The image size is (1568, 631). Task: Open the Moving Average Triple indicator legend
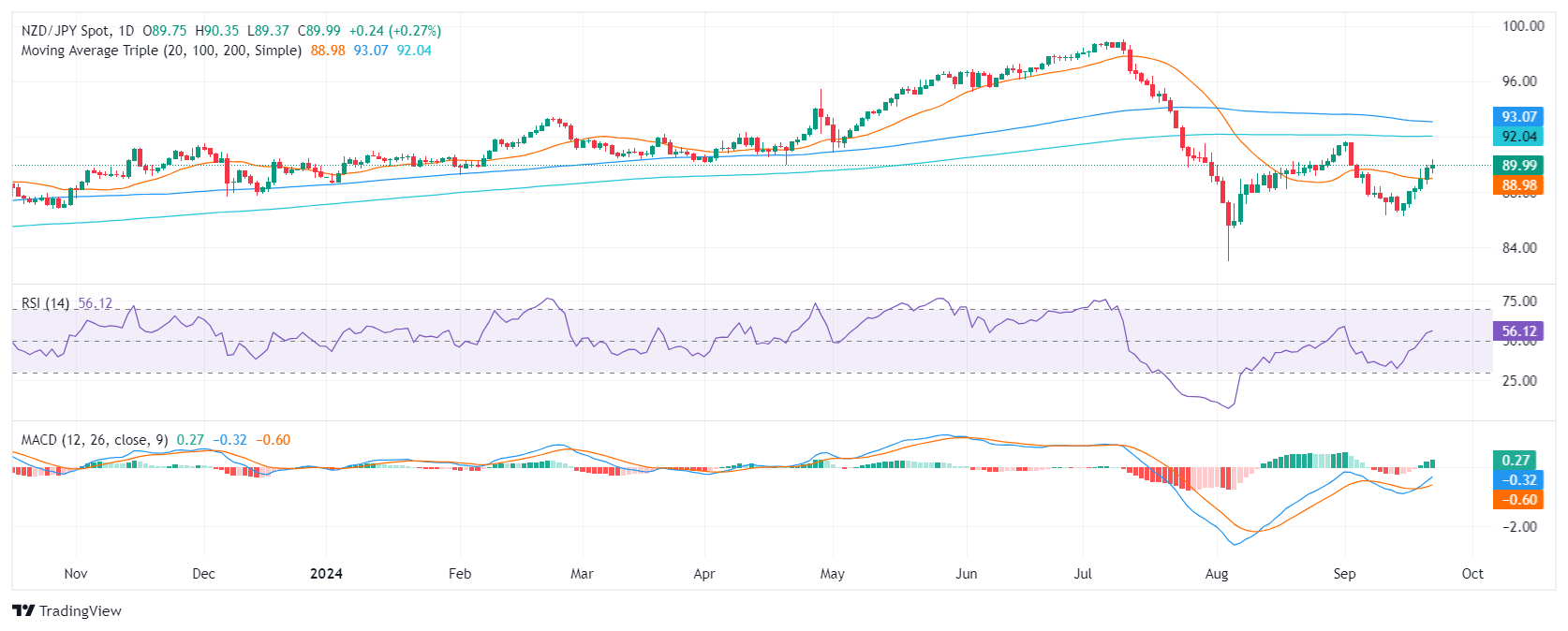point(161,51)
